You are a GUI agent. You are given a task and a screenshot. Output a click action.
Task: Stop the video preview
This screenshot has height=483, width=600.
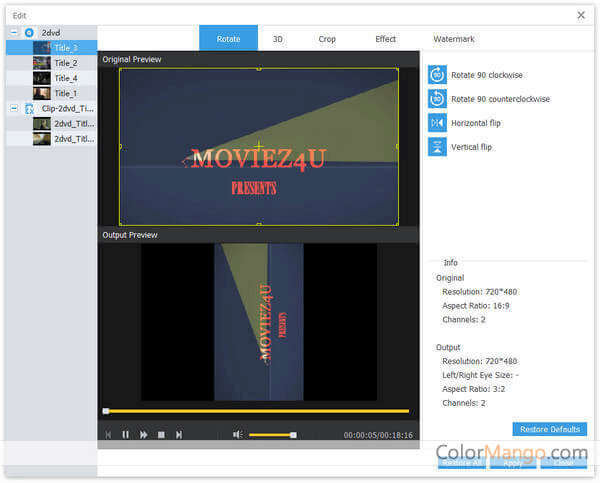tap(161, 435)
